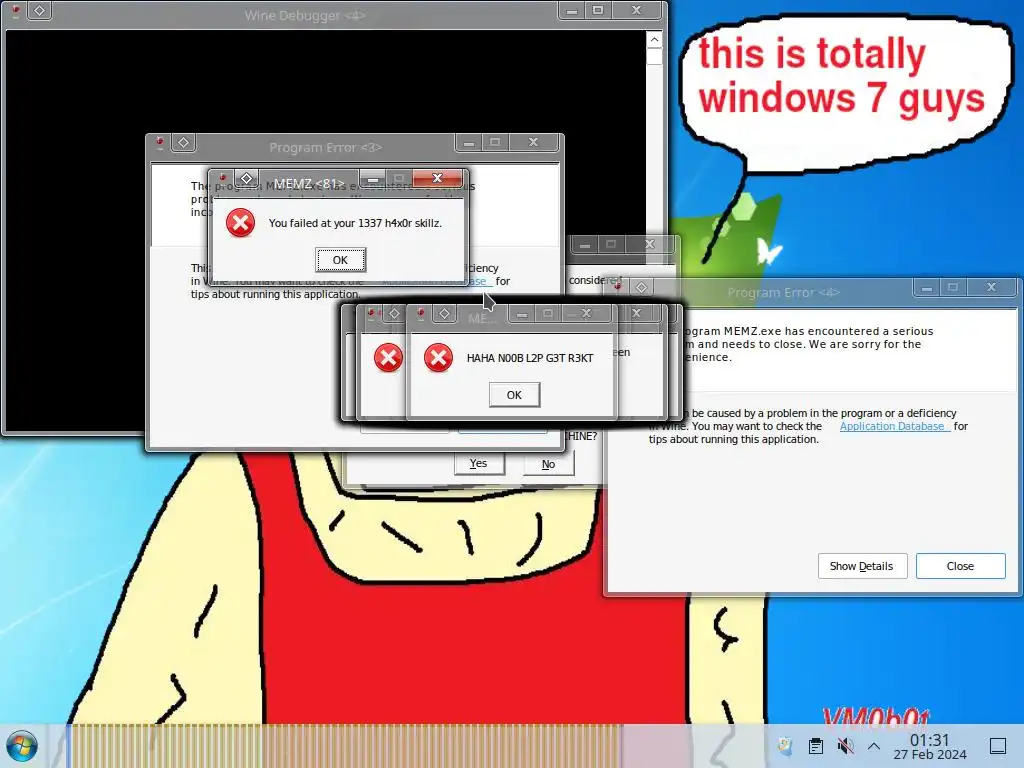Click the clock showing 01:31

929,740
